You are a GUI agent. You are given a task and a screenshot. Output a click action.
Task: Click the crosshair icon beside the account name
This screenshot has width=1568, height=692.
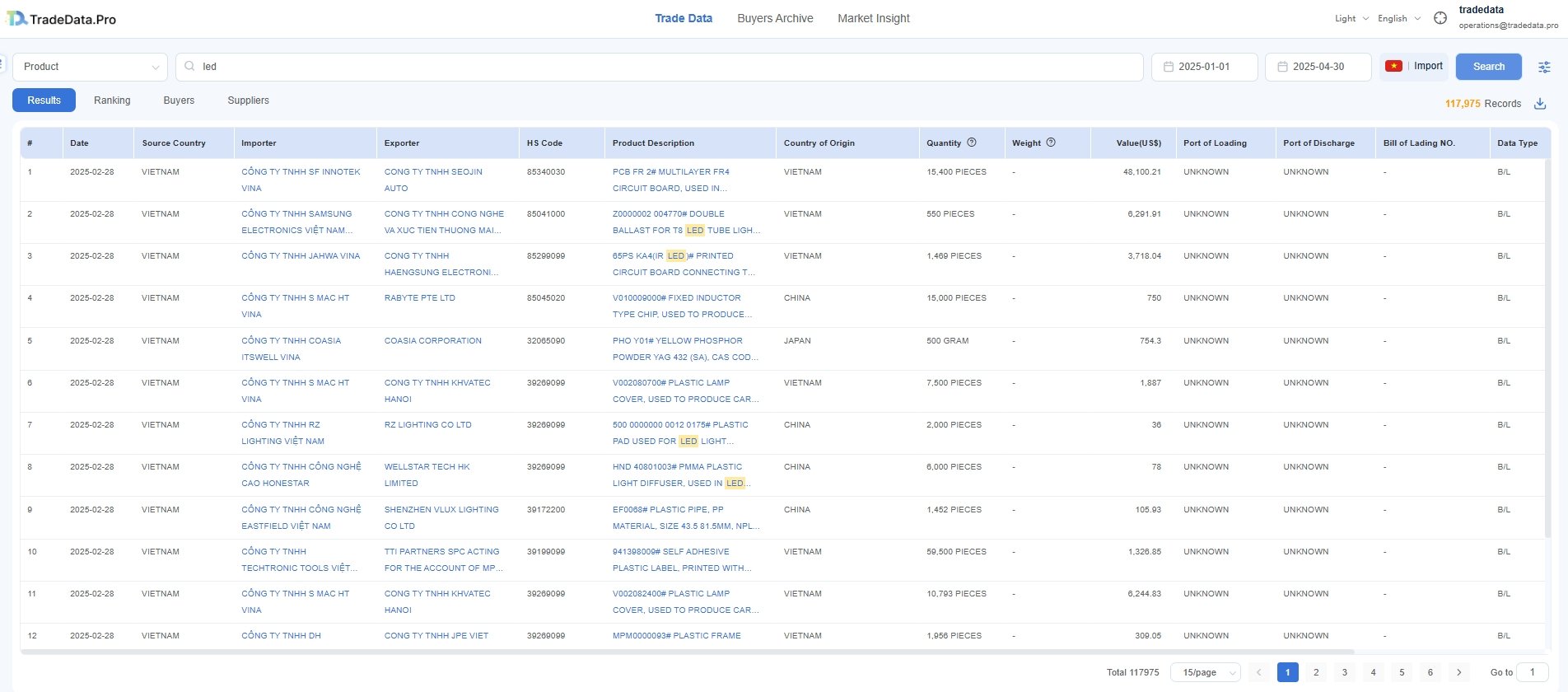pos(1440,18)
